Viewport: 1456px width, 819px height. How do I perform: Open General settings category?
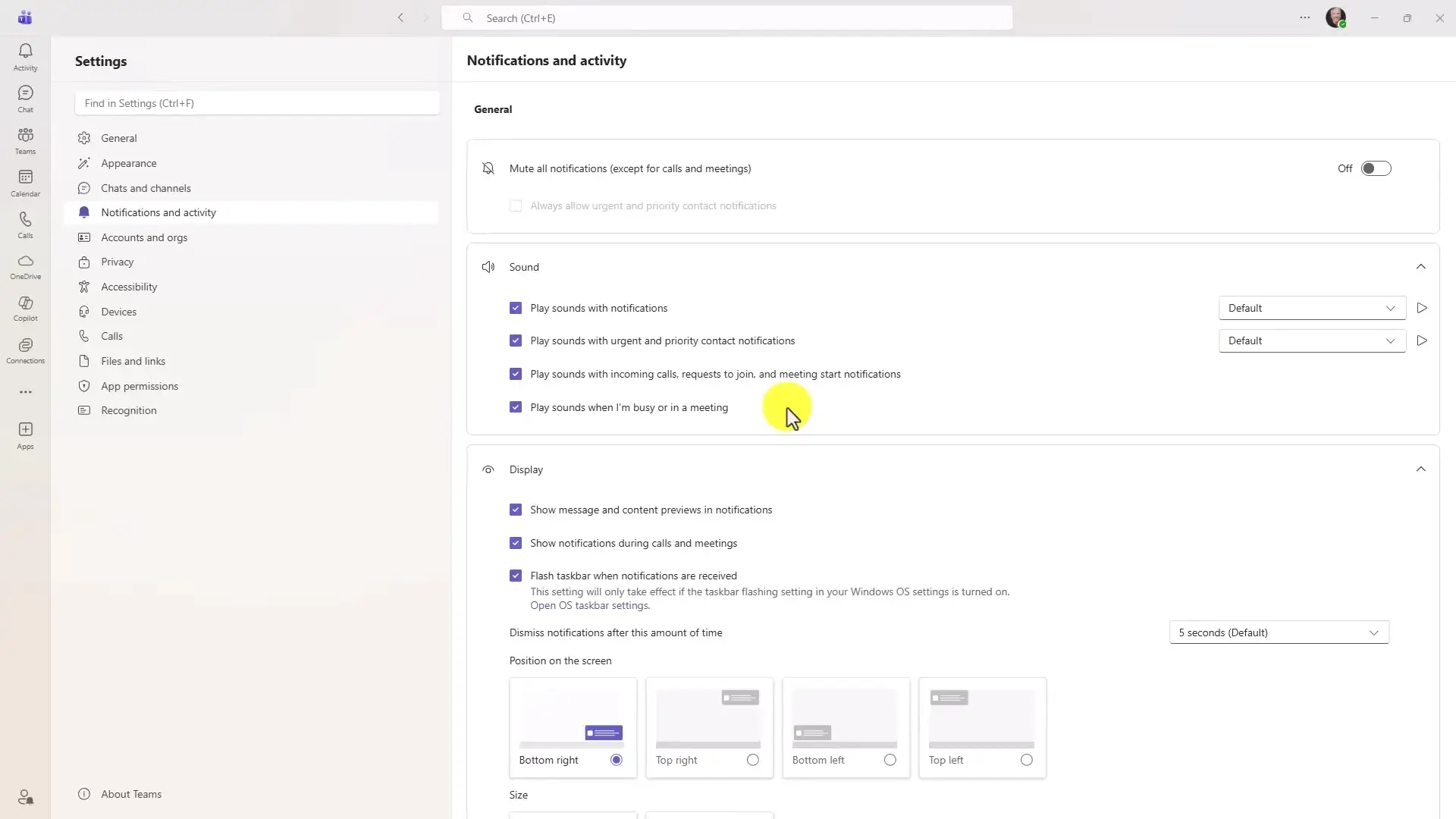click(x=251, y=138)
